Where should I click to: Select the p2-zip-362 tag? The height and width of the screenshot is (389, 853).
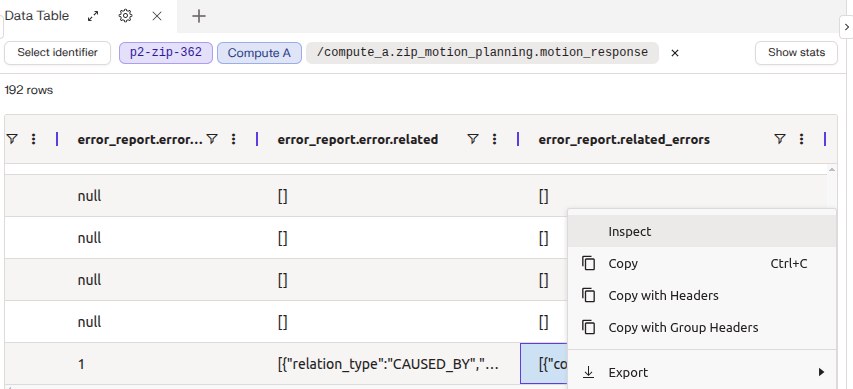tap(166, 53)
